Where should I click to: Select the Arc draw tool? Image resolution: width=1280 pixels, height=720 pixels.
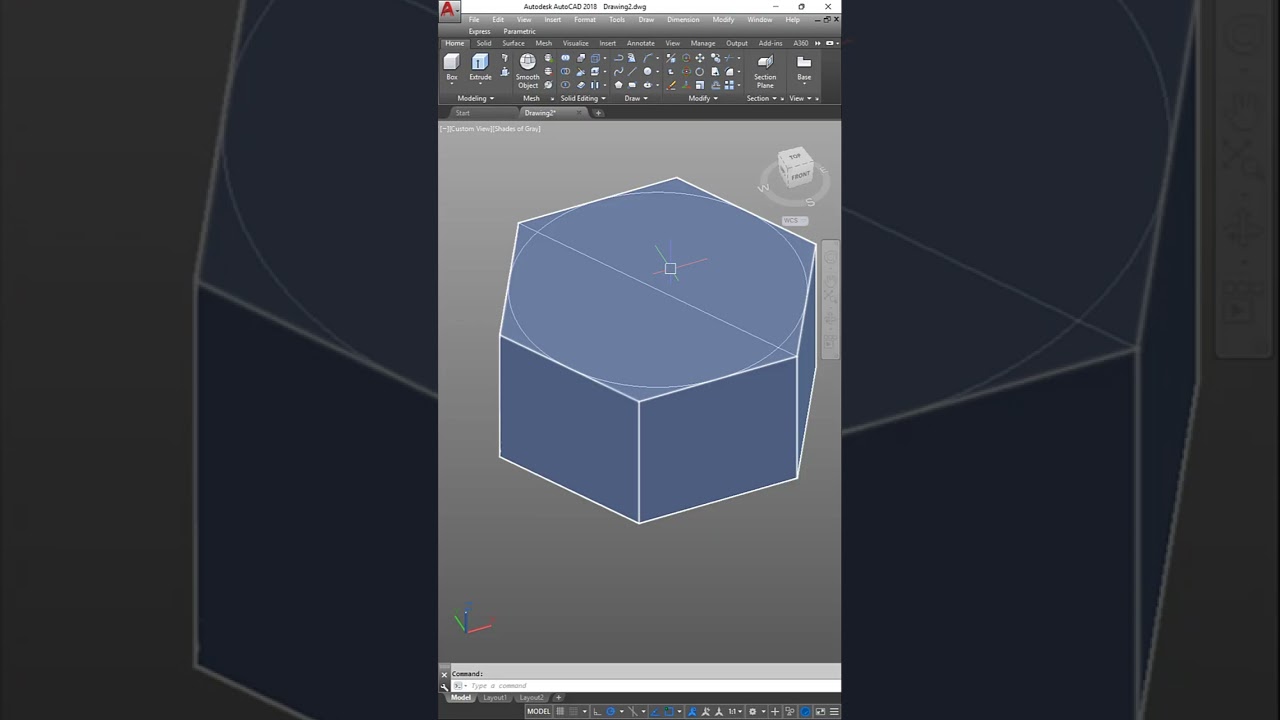648,58
